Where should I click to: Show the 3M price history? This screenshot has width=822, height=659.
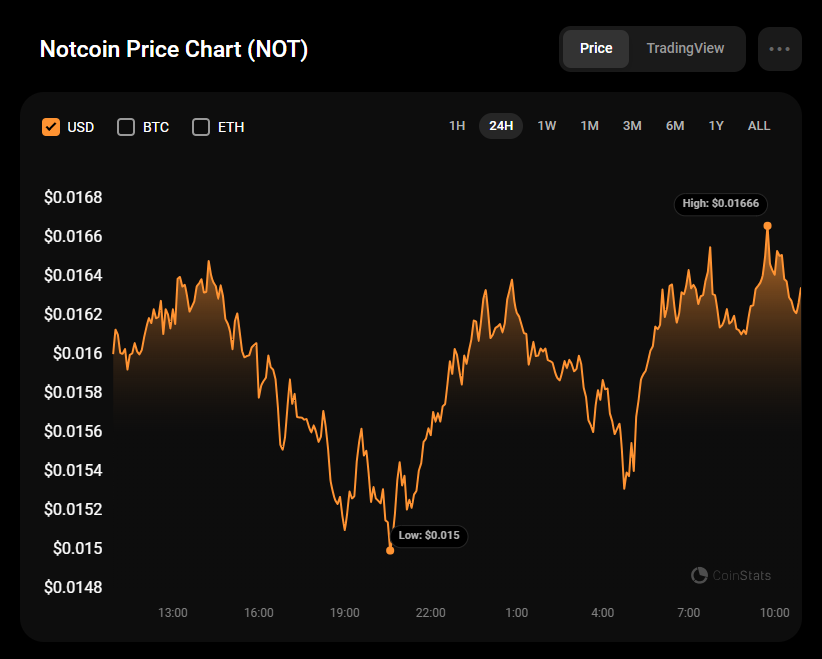[x=632, y=126]
